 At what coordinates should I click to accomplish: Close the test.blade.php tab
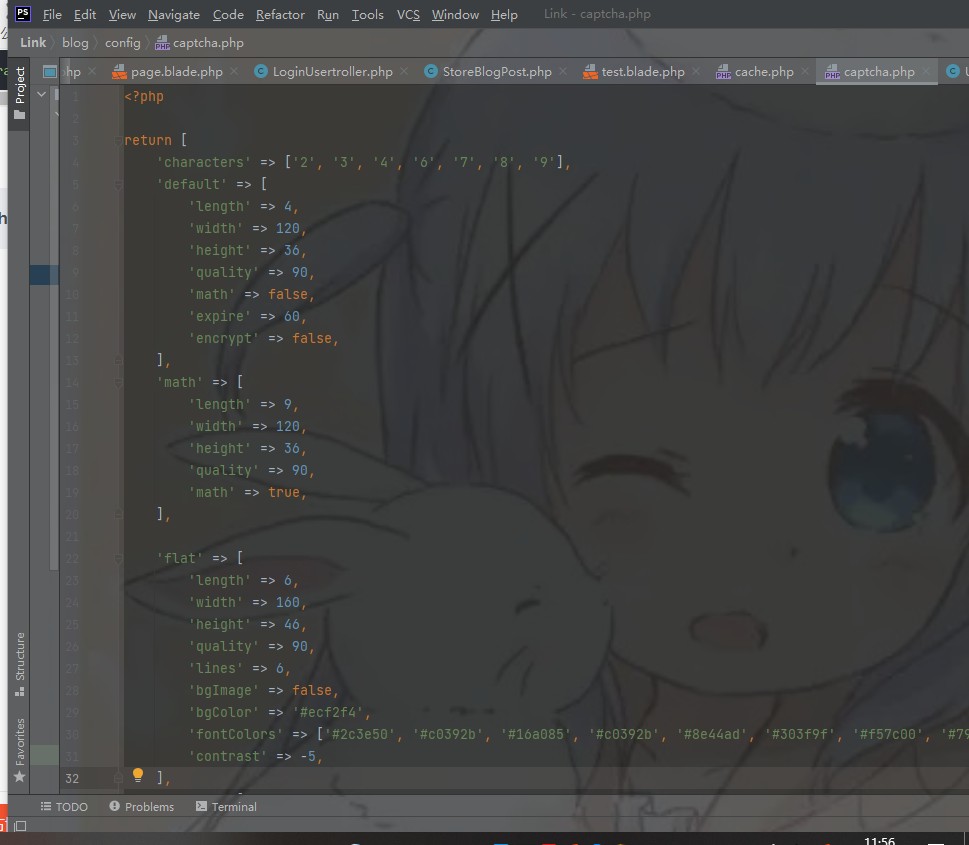(696, 72)
